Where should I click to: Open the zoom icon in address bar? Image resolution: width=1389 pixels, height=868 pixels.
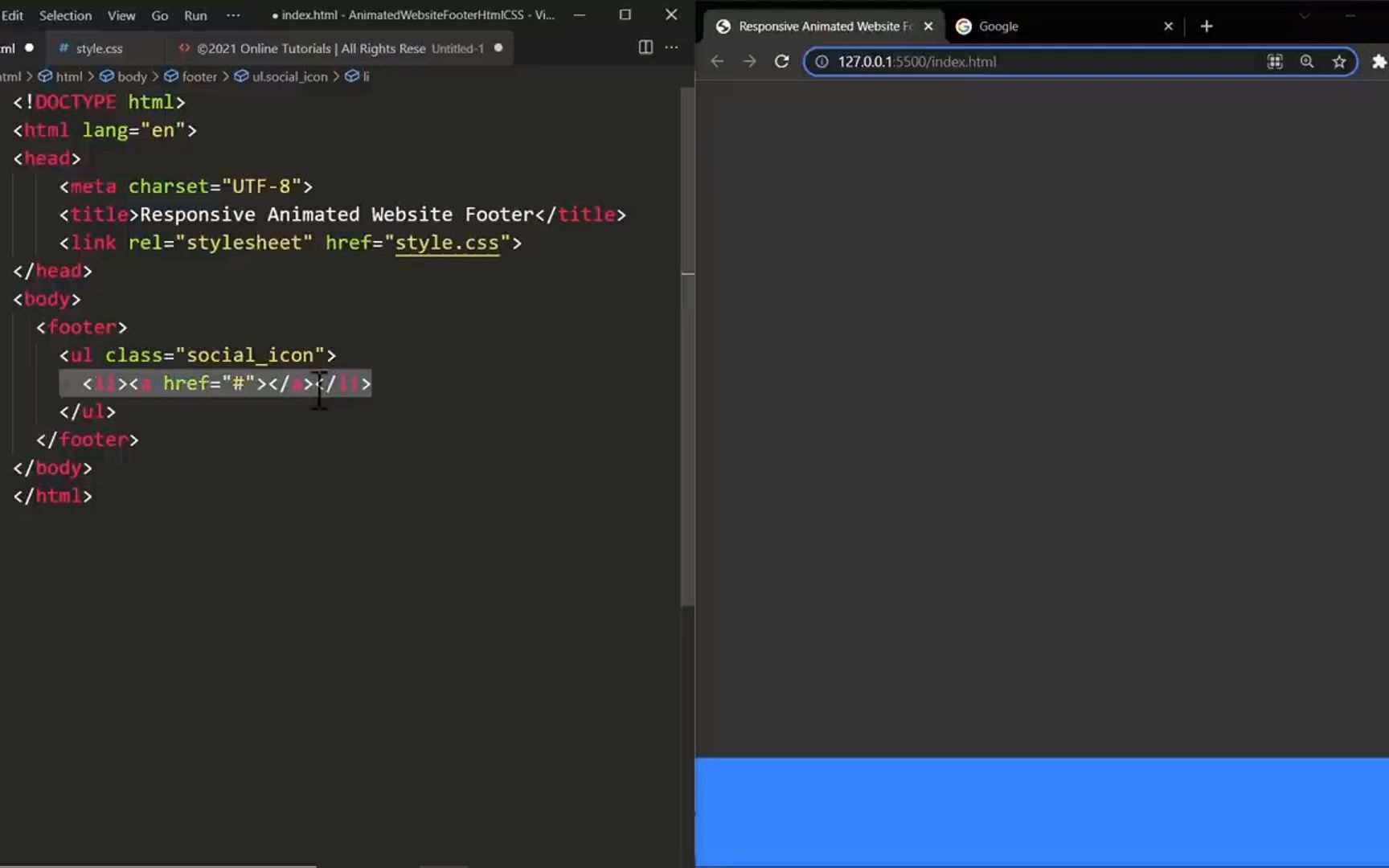pyautogui.click(x=1307, y=61)
